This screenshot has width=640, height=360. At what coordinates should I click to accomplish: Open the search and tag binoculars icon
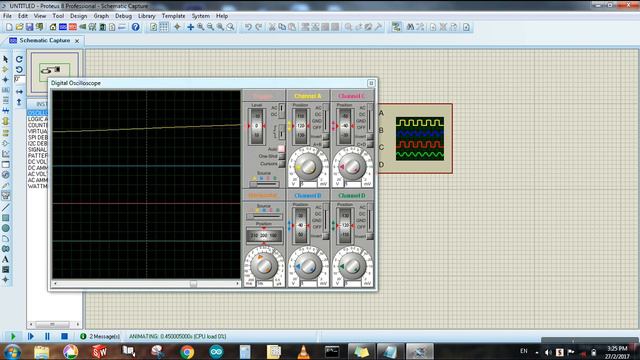[410, 27]
